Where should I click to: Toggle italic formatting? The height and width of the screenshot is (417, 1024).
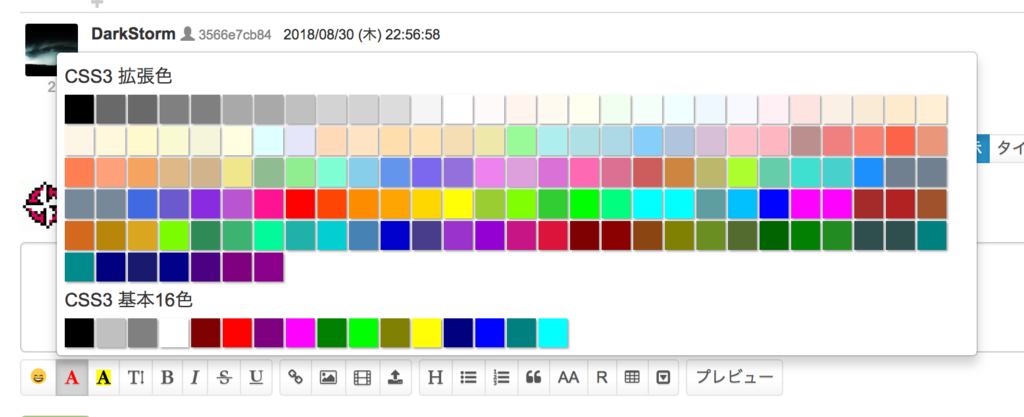[x=195, y=378]
